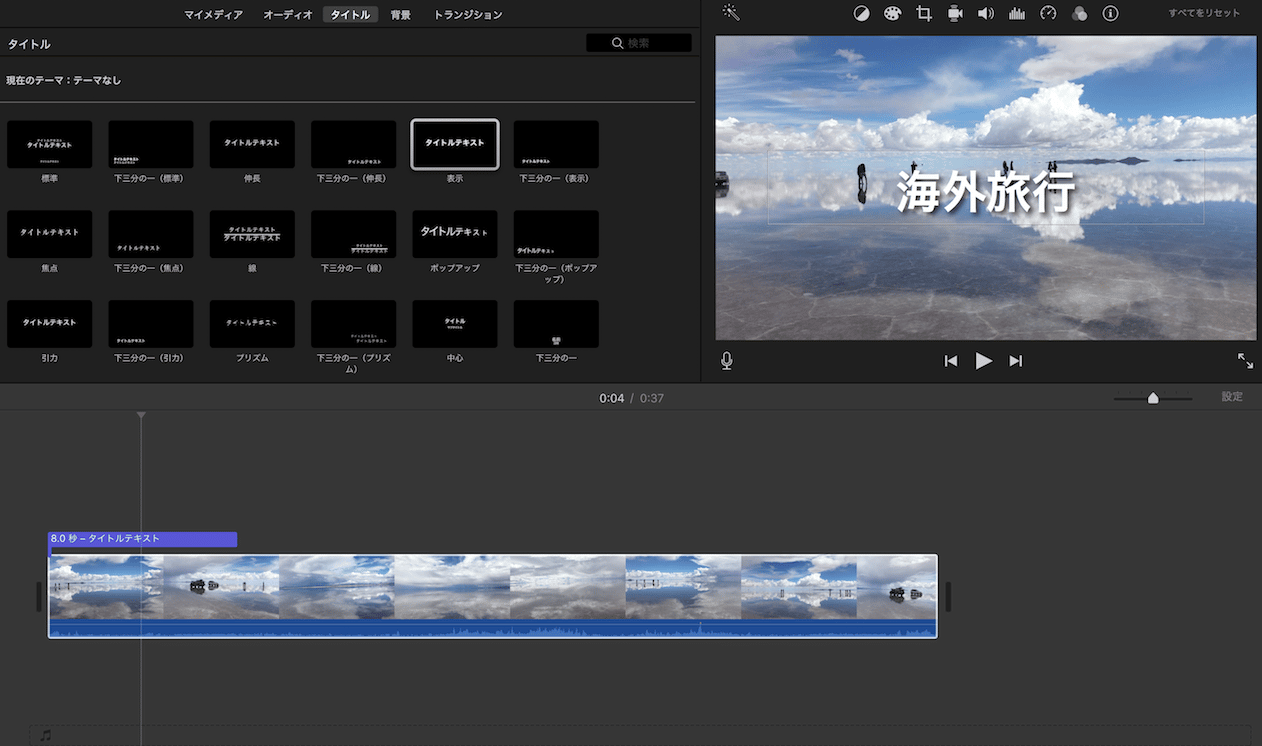1262x746 pixels.
Task: Open noise reduction and equalizer icon
Action: pos(1017,14)
